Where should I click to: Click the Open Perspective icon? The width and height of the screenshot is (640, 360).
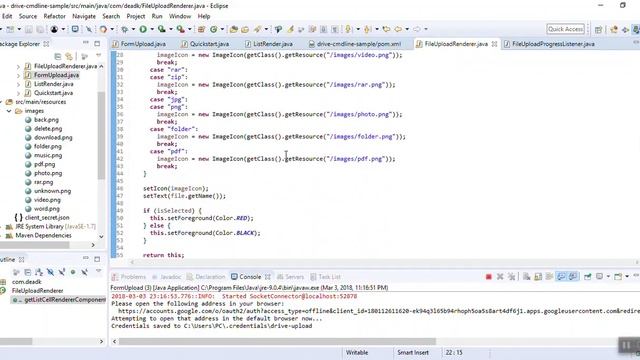[x=598, y=29]
